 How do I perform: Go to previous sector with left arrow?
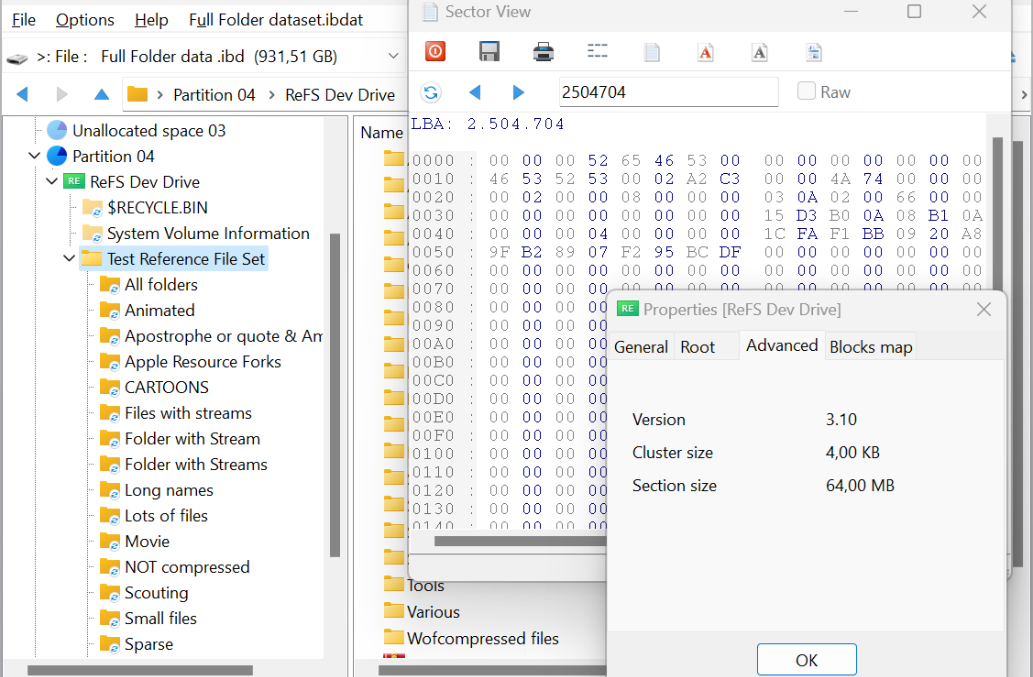(474, 92)
